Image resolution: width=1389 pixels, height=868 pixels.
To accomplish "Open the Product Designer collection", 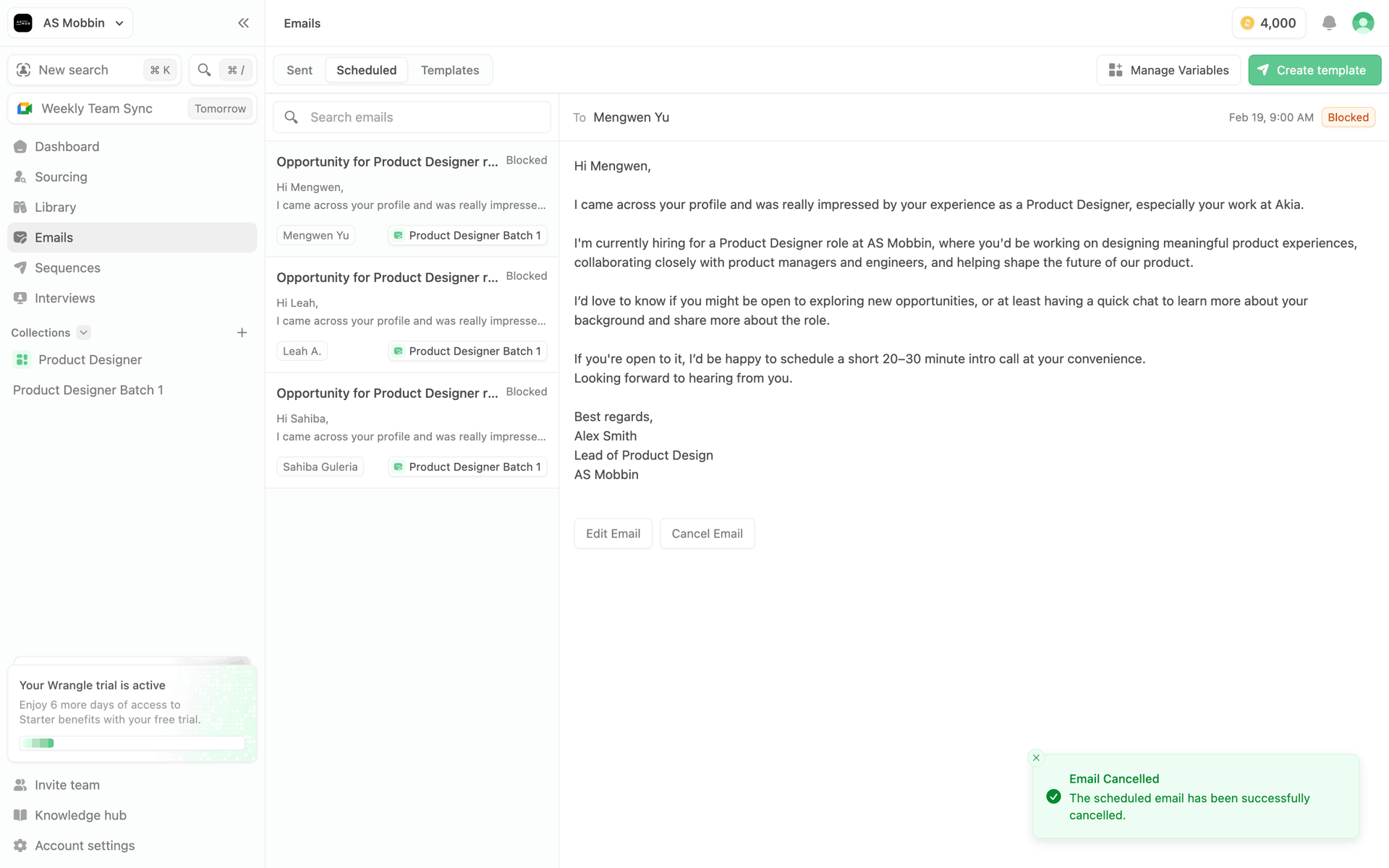I will tap(132, 360).
